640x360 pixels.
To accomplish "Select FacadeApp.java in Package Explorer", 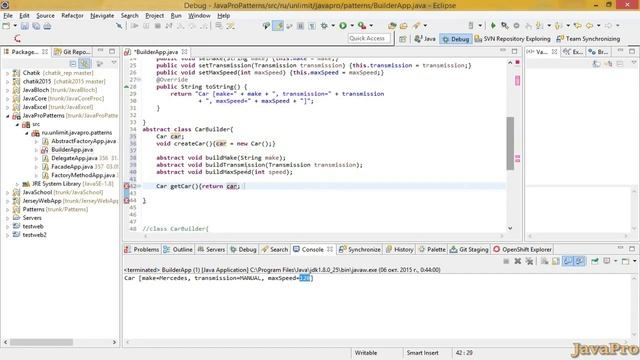I will click(x=72, y=167).
